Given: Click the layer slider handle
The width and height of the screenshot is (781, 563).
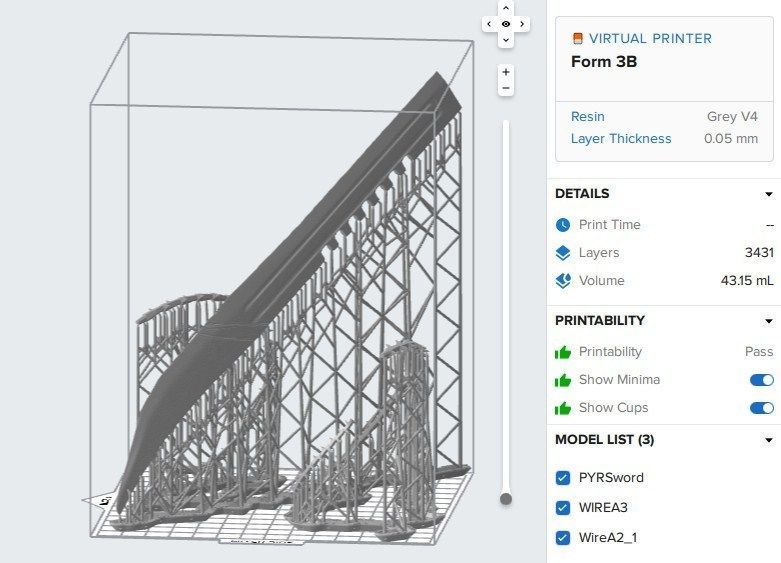Looking at the screenshot, I should pyautogui.click(x=506, y=498).
